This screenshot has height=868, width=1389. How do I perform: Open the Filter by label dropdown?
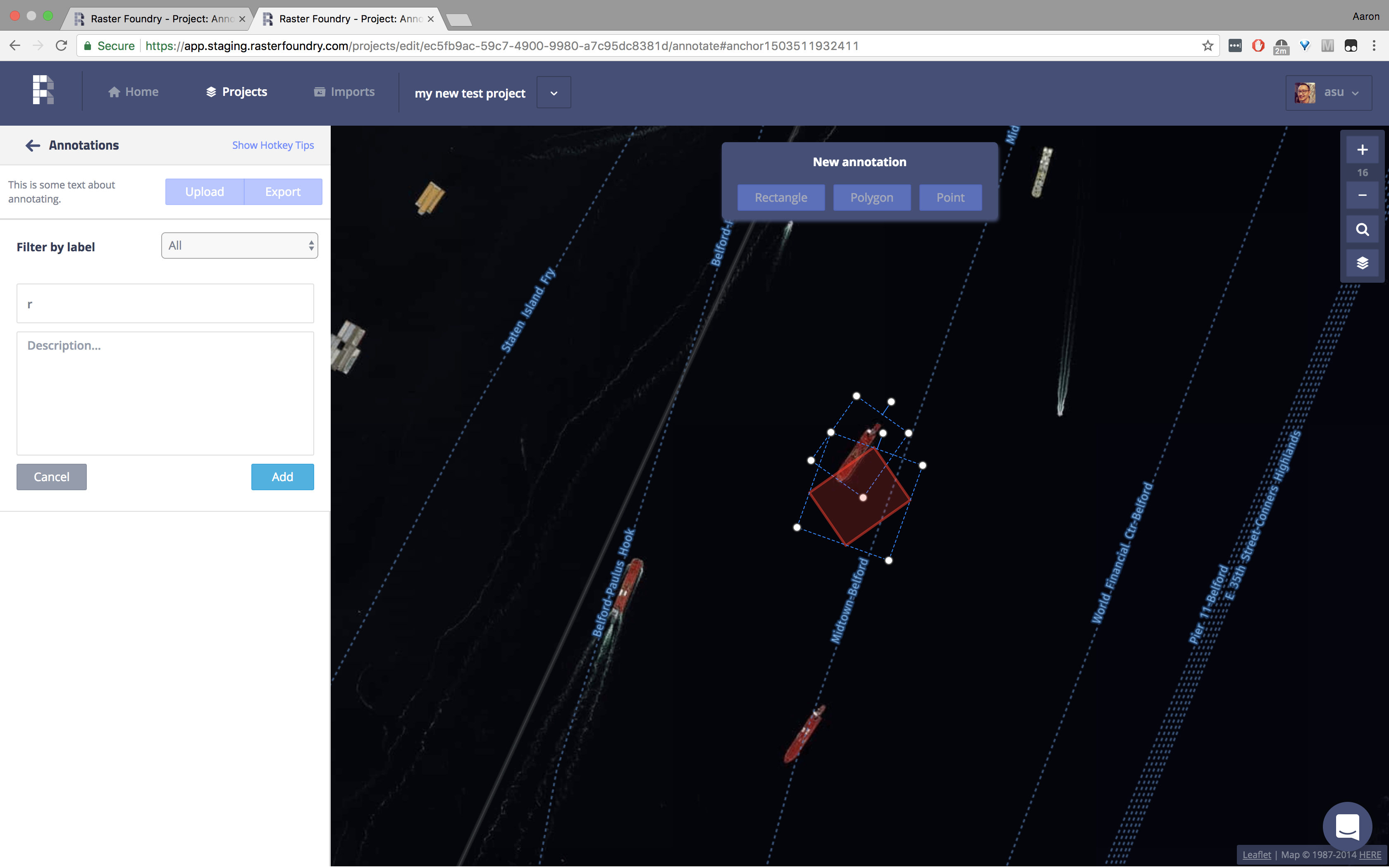[239, 245]
